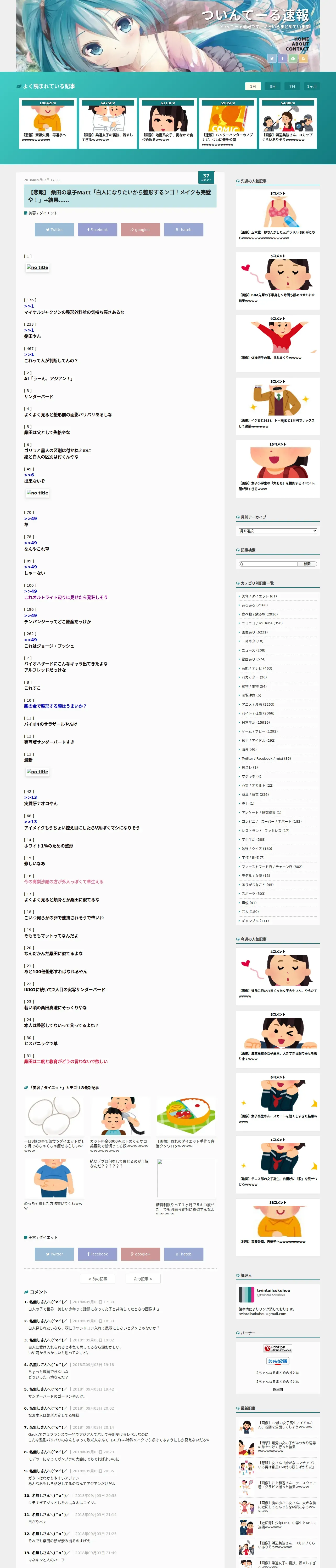Click the >>13 anchor in comment 42
The height and width of the screenshot is (1568, 336).
31,797
